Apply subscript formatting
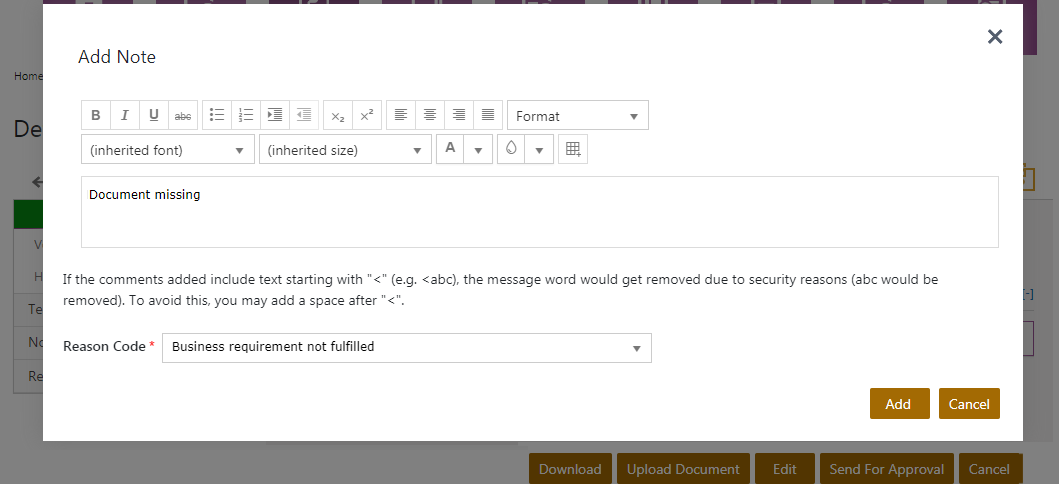This screenshot has width=1059, height=484. coord(338,116)
